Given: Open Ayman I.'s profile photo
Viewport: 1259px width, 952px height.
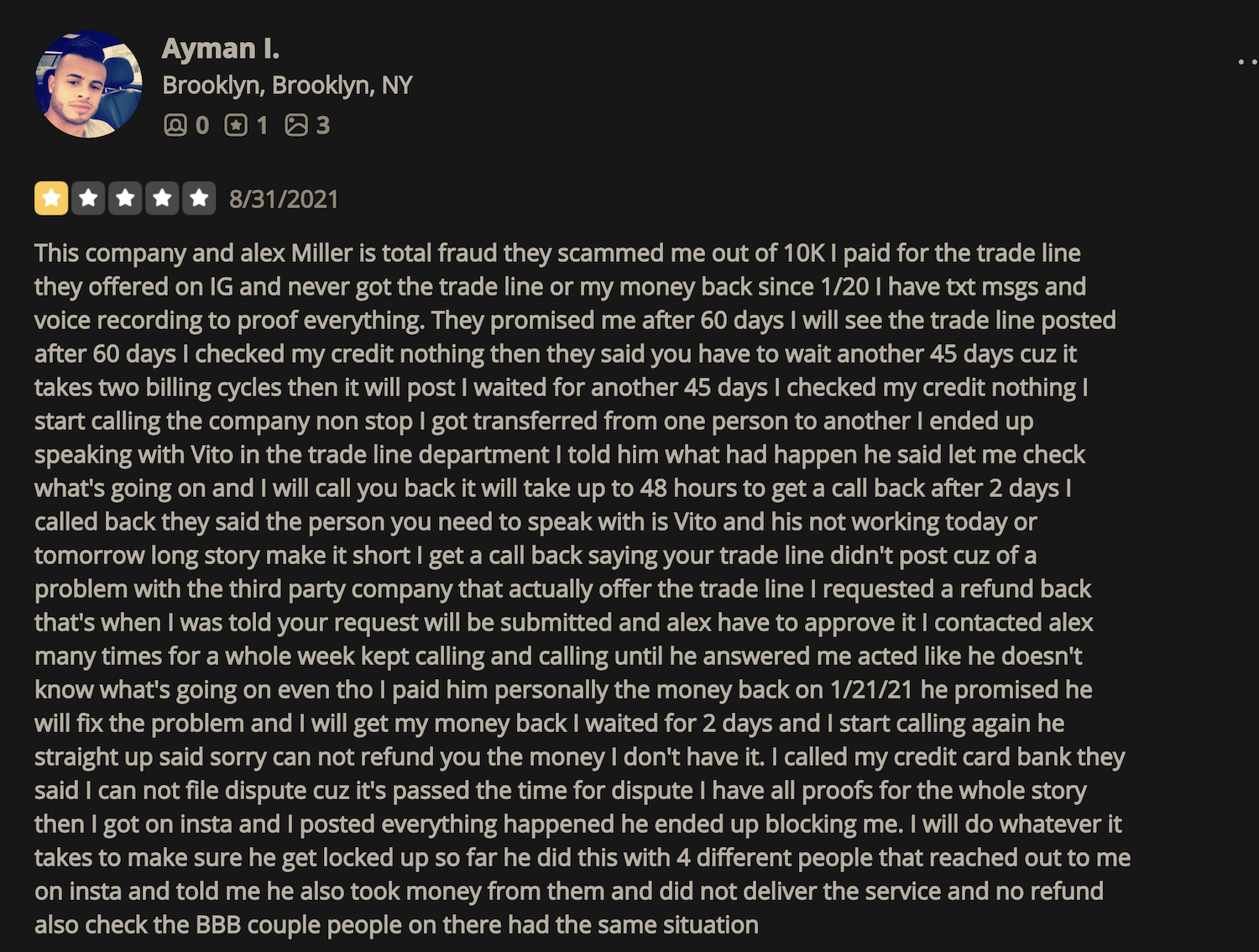Looking at the screenshot, I should click(x=88, y=84).
